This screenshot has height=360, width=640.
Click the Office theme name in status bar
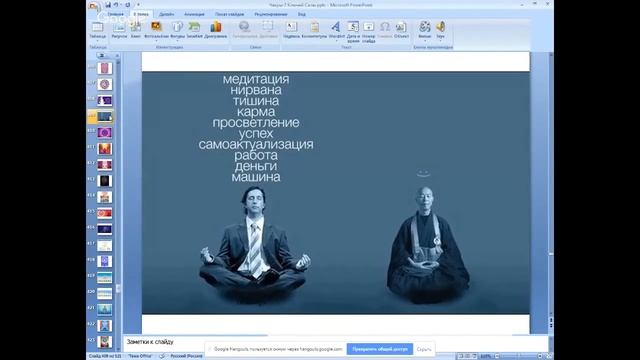tap(140, 356)
